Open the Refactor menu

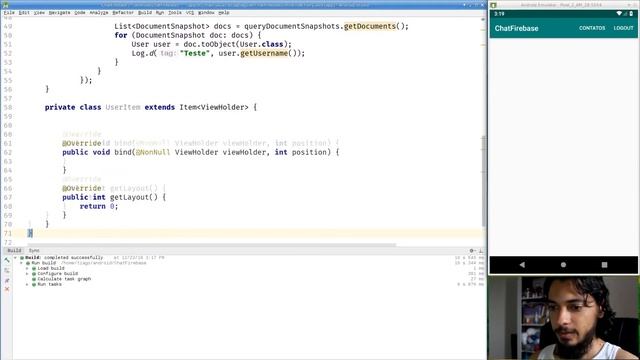click(x=123, y=13)
